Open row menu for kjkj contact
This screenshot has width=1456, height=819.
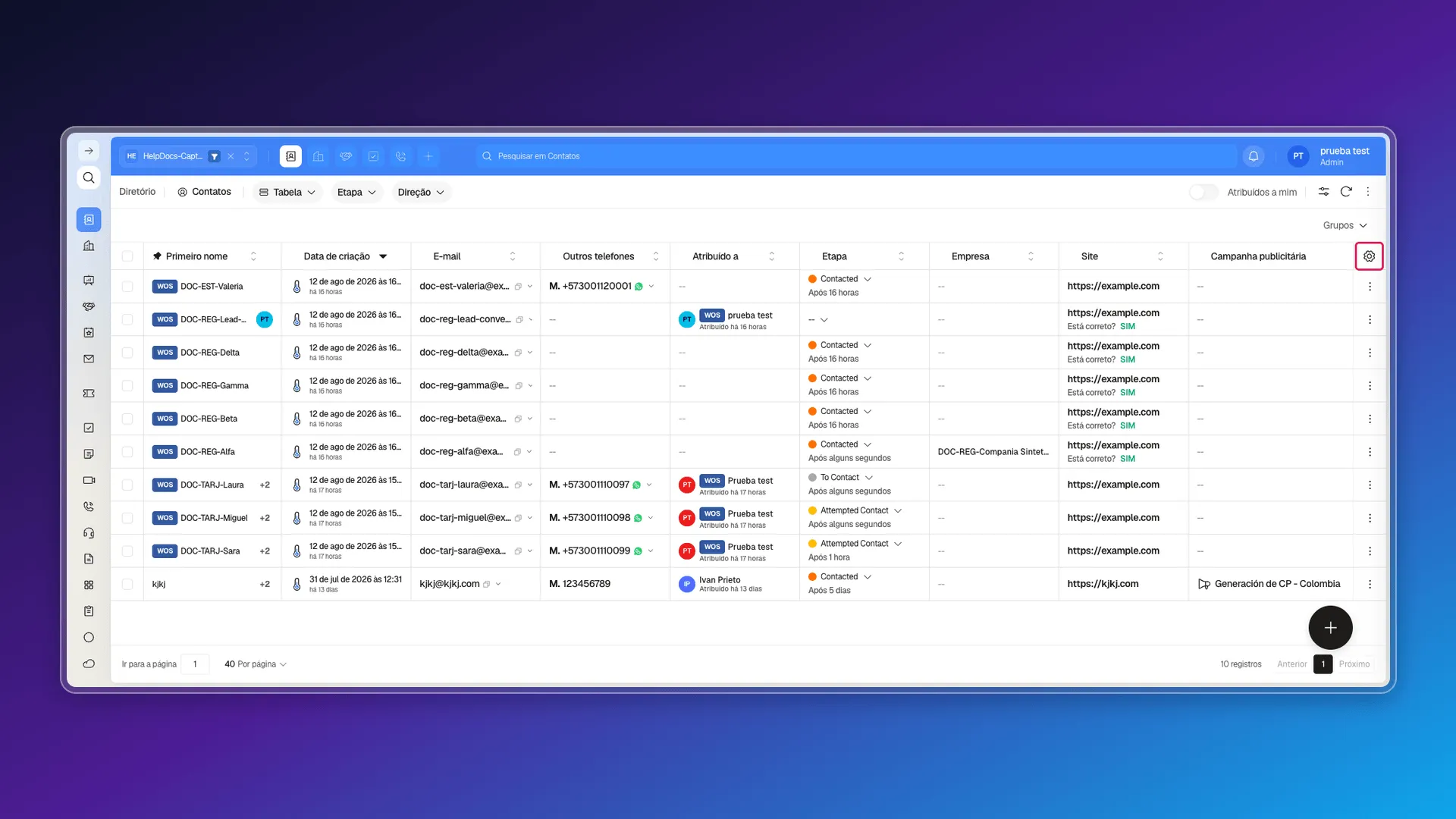(x=1370, y=584)
